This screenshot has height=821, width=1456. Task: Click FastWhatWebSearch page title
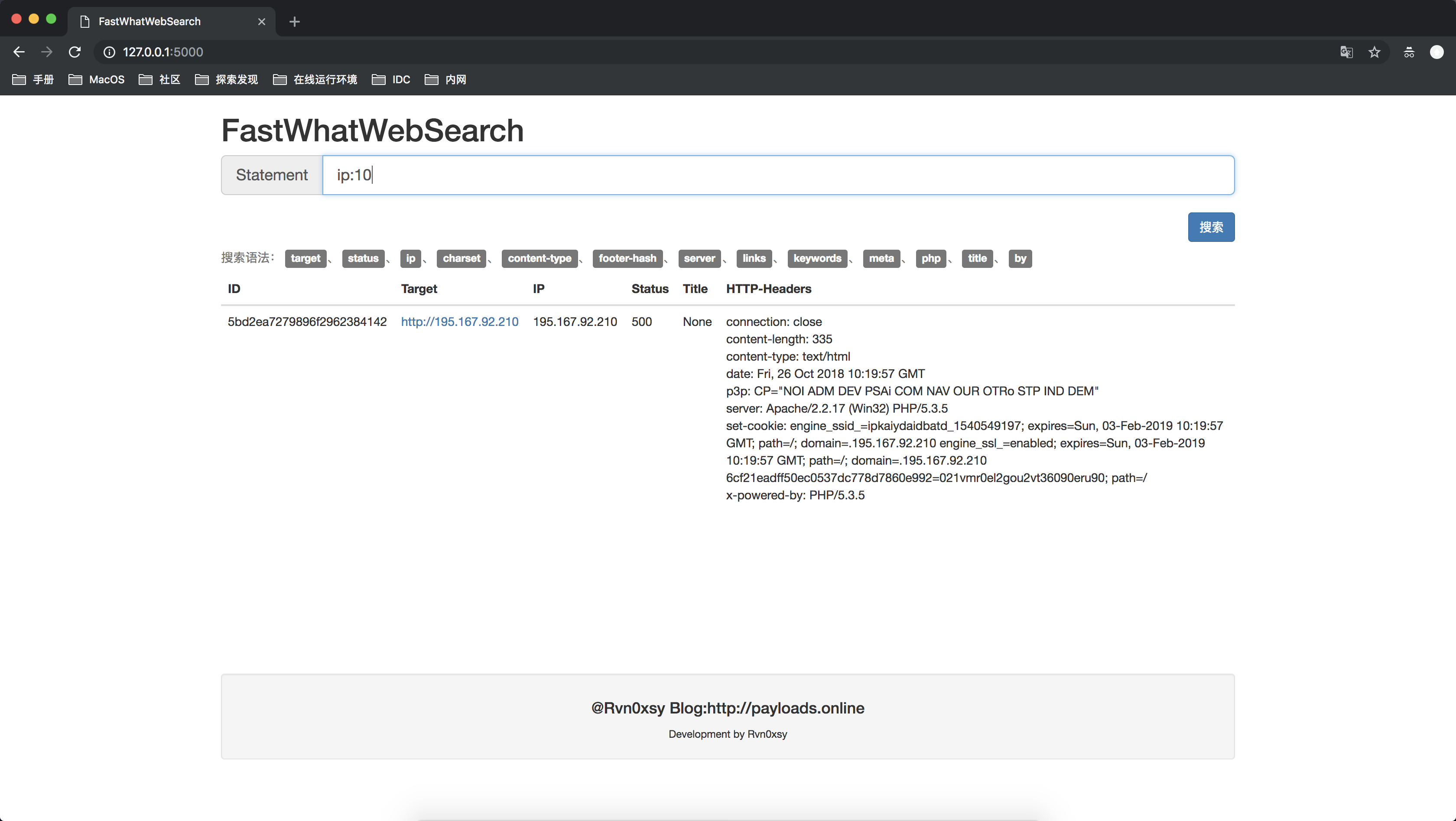coord(371,129)
